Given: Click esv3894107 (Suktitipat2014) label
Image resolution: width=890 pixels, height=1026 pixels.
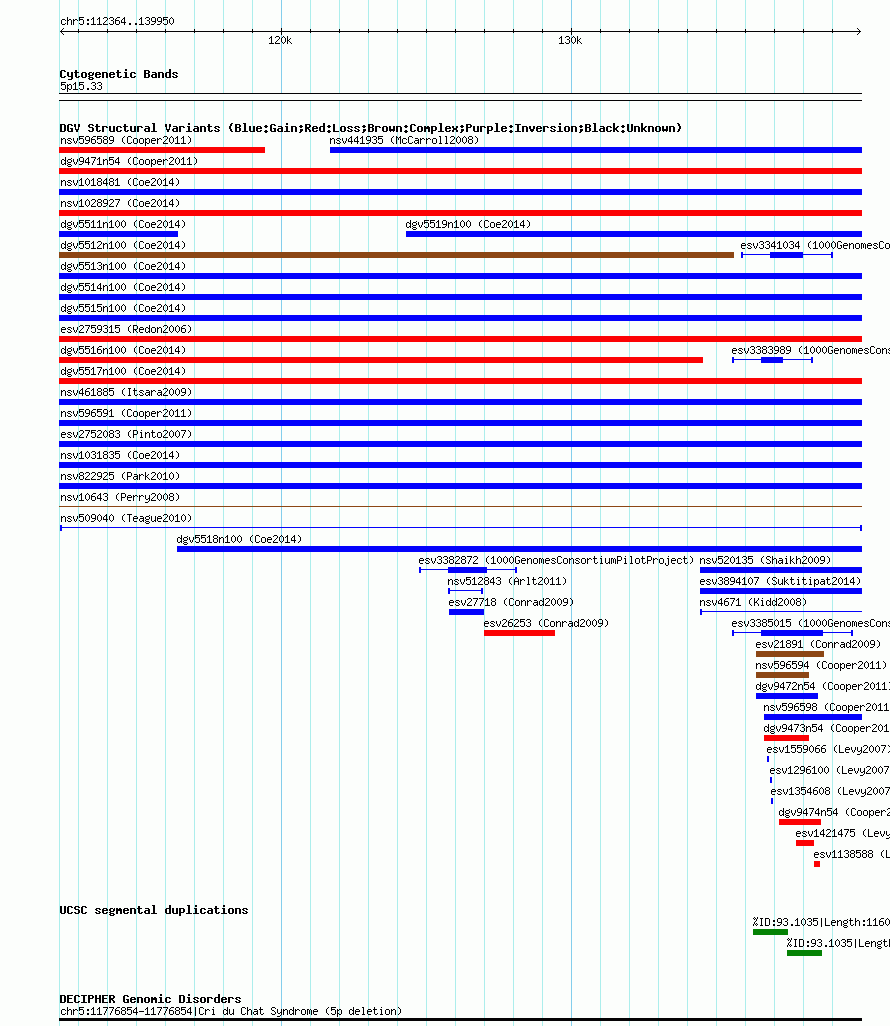Looking at the screenshot, I should click(780, 580).
